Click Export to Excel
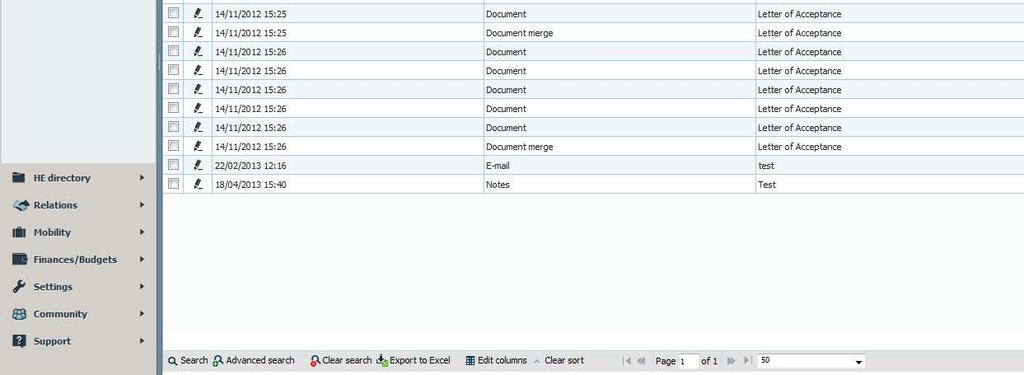Image resolution: width=1024 pixels, height=375 pixels. point(414,361)
